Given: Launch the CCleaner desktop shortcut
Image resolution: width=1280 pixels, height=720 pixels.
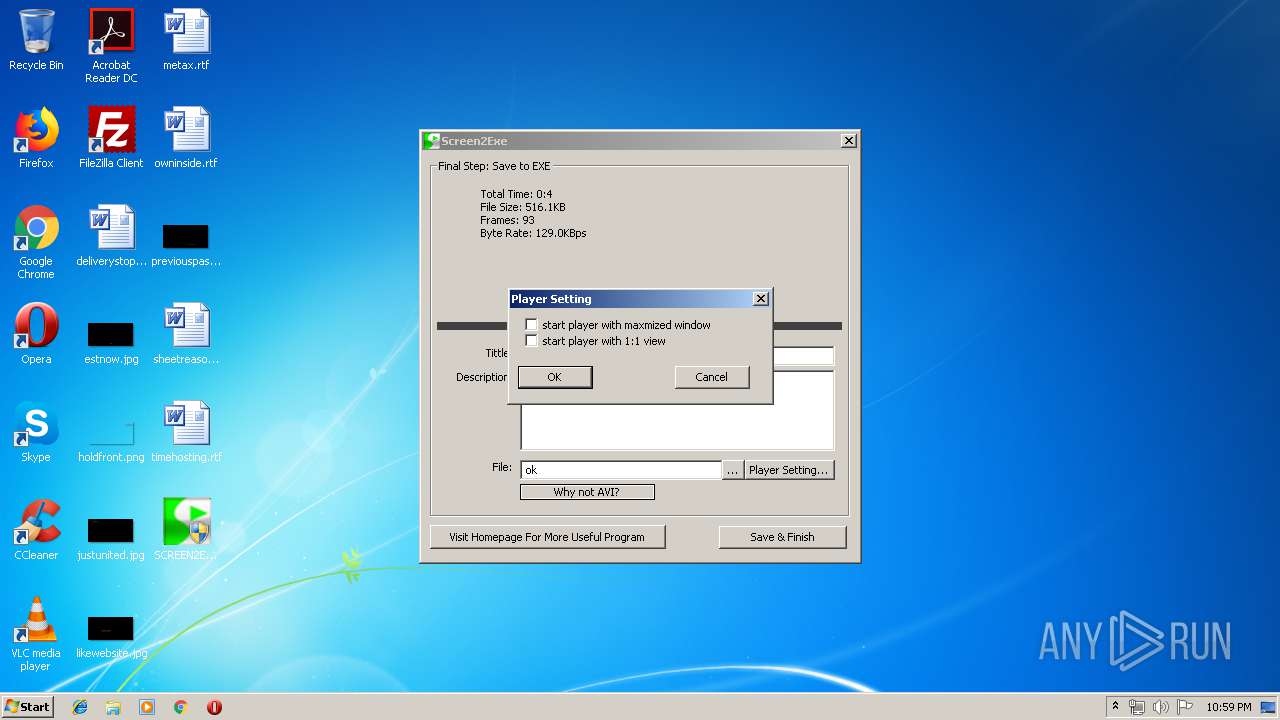Looking at the screenshot, I should pos(36,530).
